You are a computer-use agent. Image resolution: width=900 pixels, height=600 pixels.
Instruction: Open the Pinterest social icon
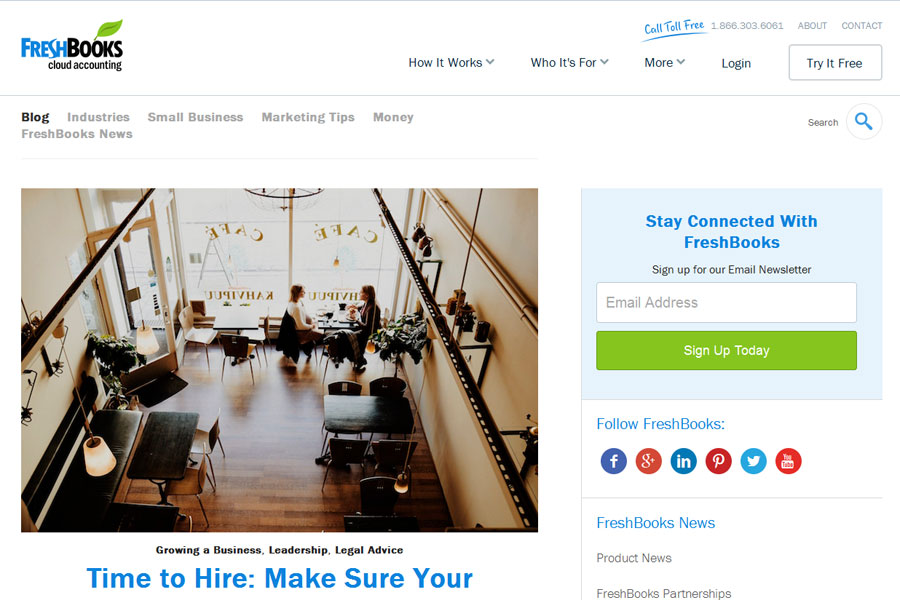719,461
